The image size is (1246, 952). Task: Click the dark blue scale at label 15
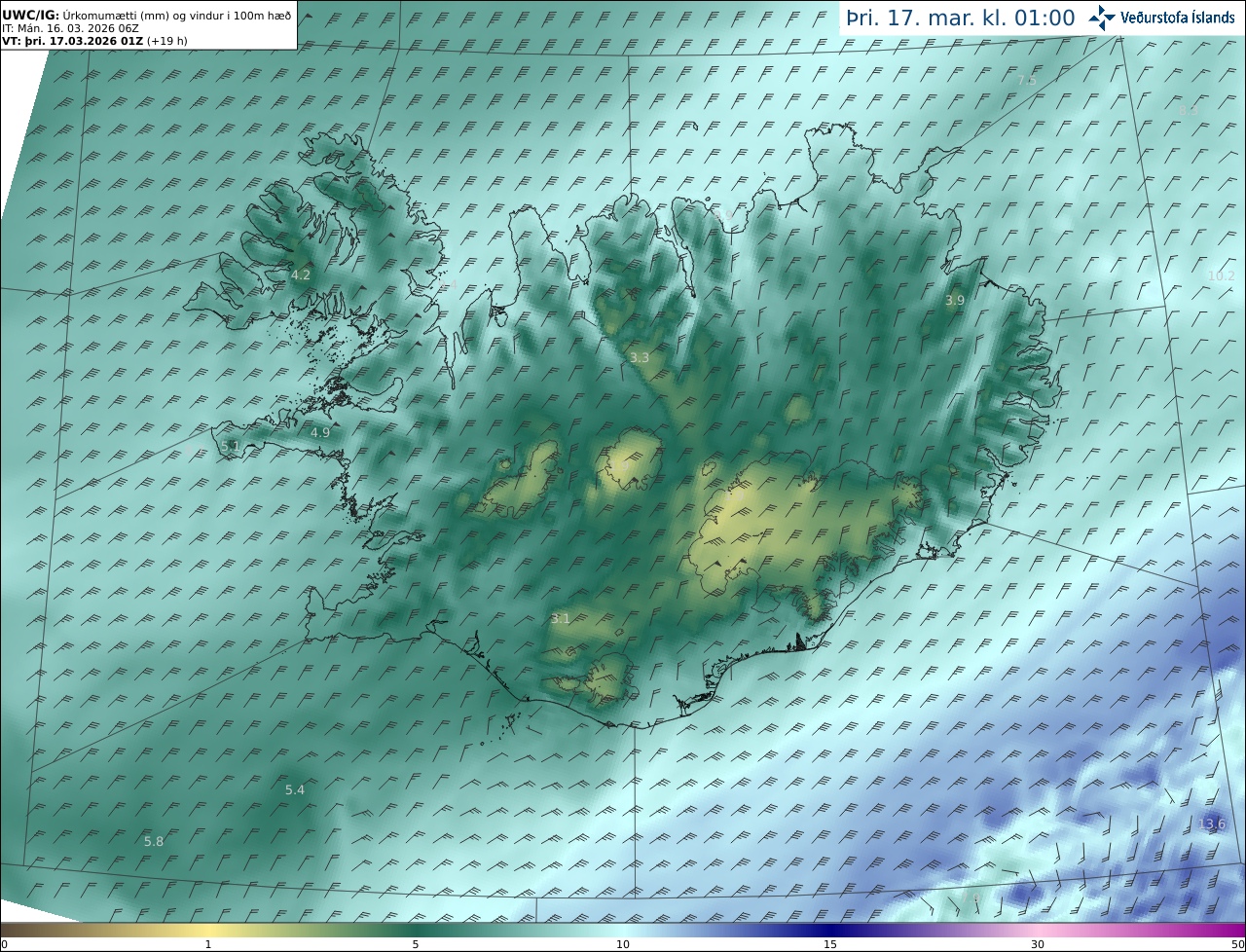pyautogui.click(x=830, y=930)
